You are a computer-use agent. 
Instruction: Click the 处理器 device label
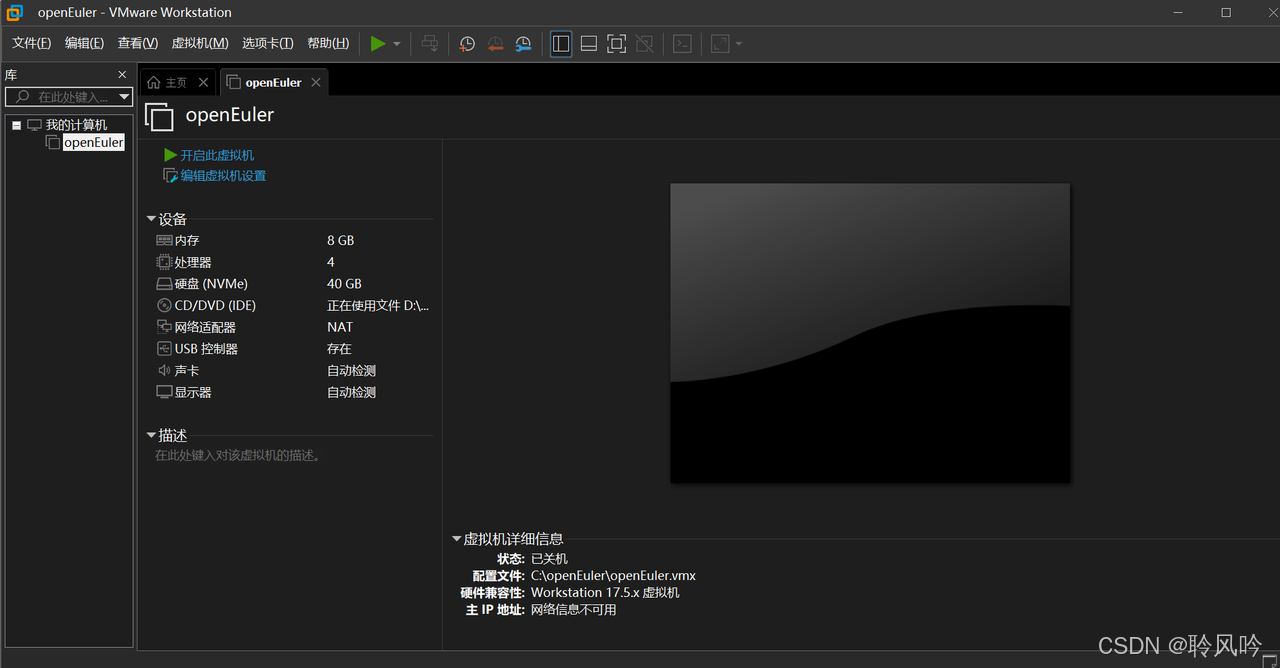(193, 262)
